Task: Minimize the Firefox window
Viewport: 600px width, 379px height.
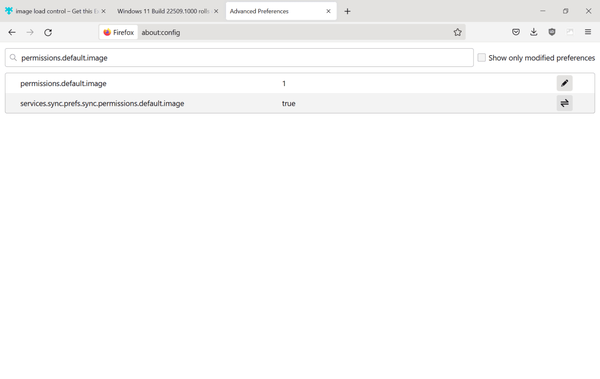Action: coord(543,11)
